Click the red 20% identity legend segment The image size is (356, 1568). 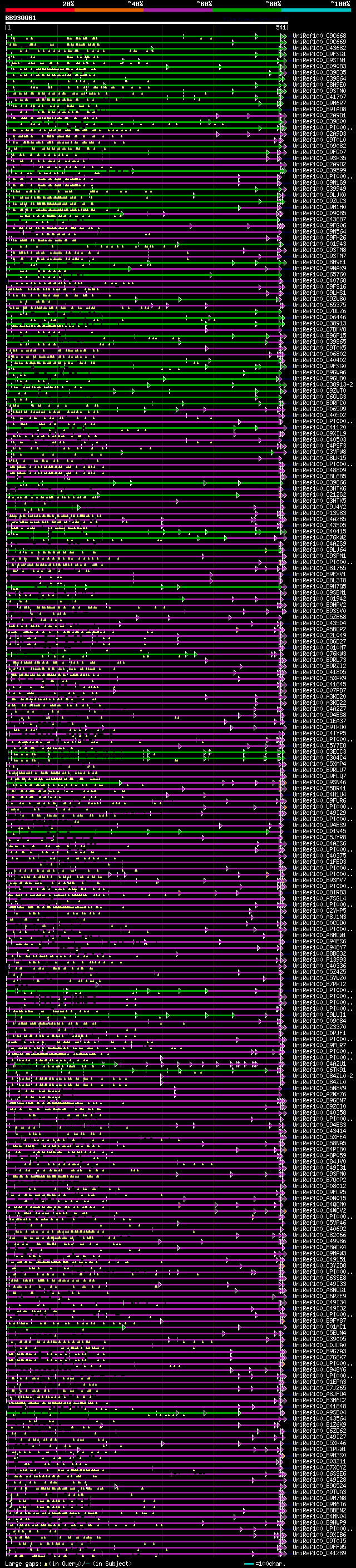39,10
